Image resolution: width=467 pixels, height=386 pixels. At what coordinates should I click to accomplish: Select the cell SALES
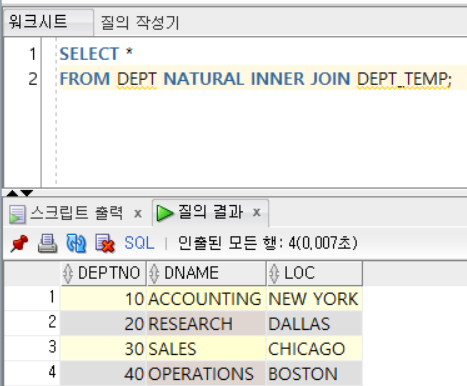206,349
